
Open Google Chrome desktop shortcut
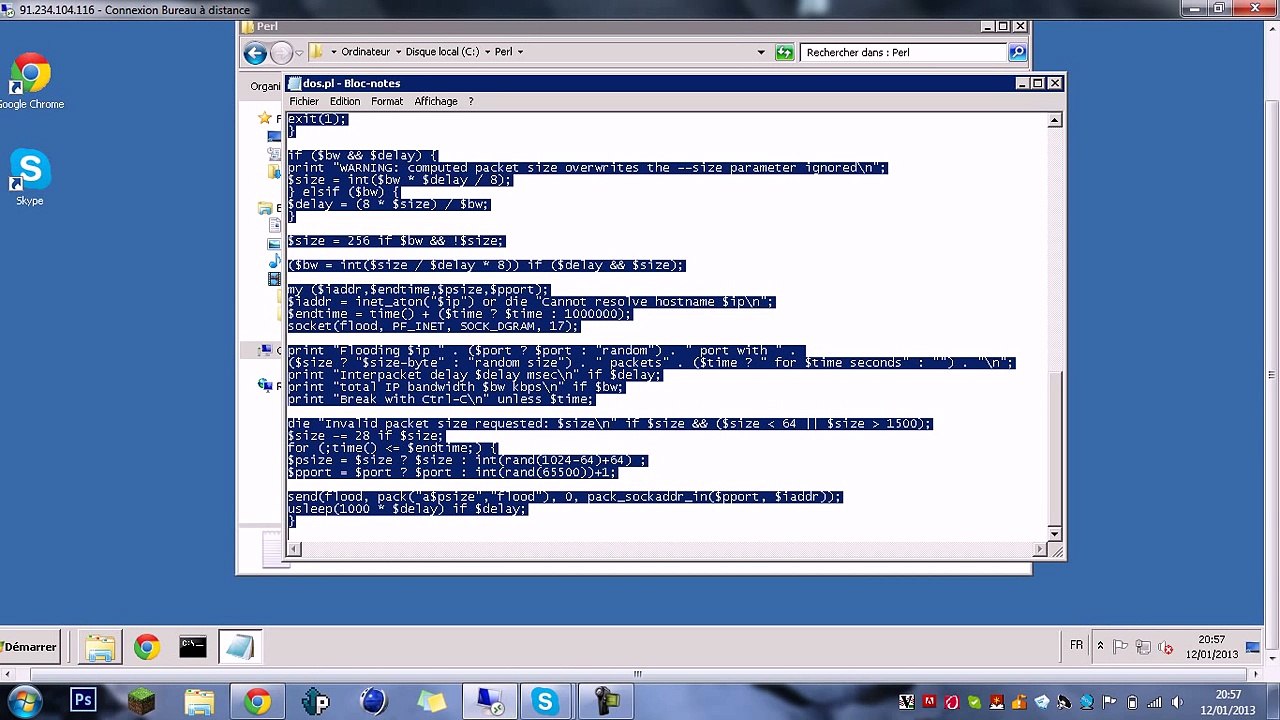(30, 82)
